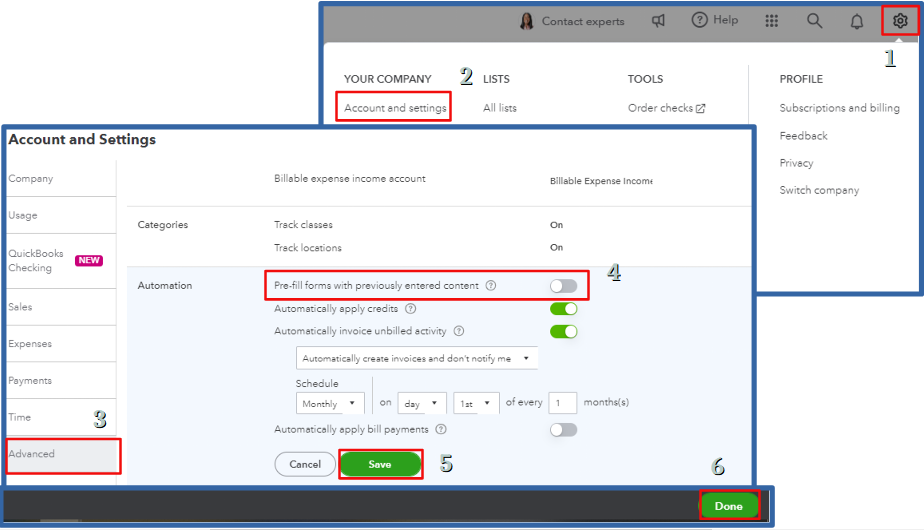Click the NEW badge by QuickBooks Checking
924x530 pixels.
pyautogui.click(x=89, y=261)
